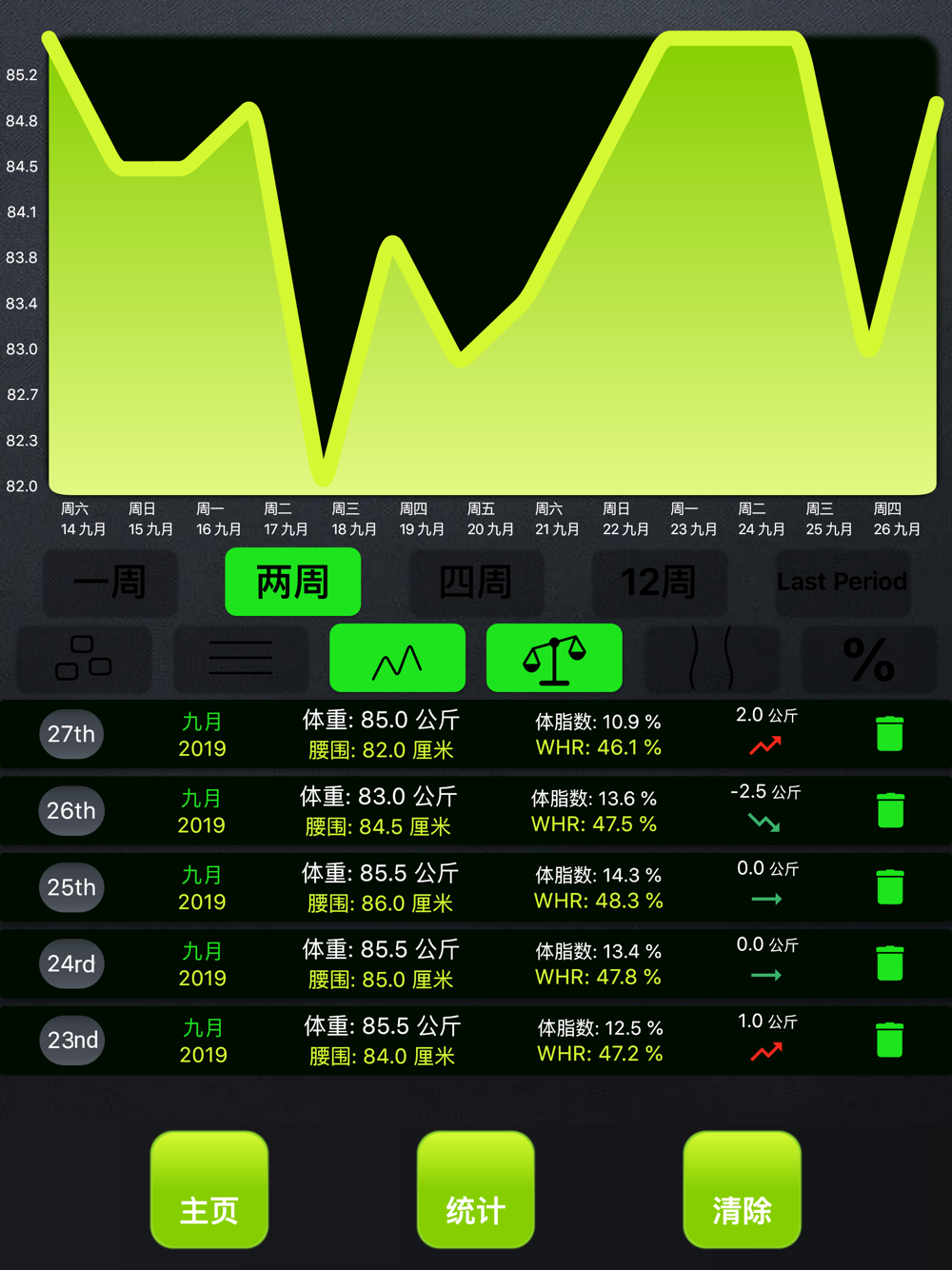The image size is (952, 1270).
Task: Delete the 26th entry with trash icon
Action: (x=890, y=810)
